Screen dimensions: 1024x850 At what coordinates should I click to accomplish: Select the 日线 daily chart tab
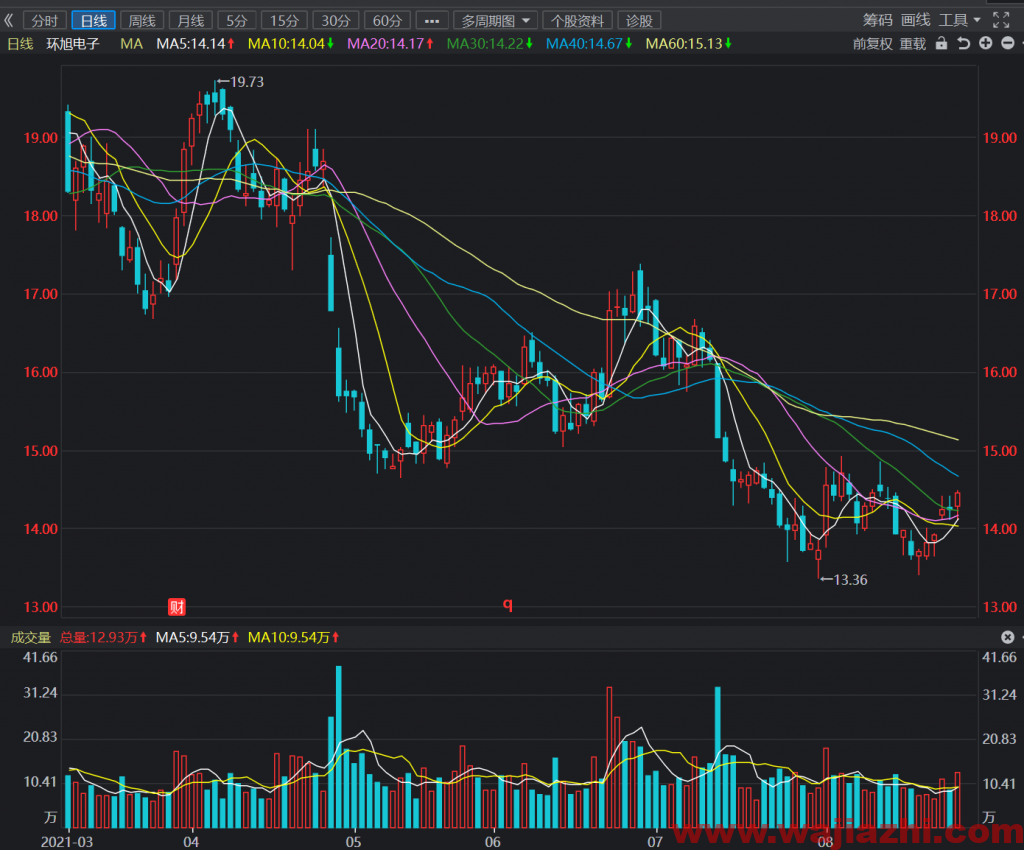93,21
